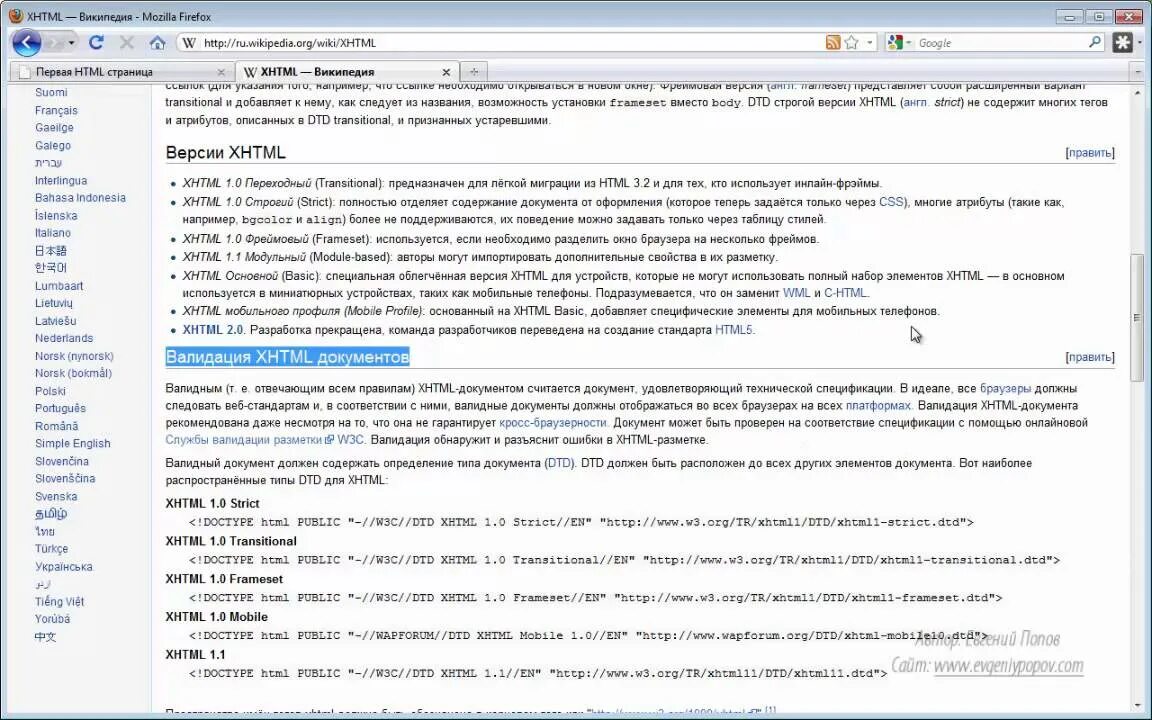Switch language to Italiano
The height and width of the screenshot is (720, 1152).
click(52, 233)
